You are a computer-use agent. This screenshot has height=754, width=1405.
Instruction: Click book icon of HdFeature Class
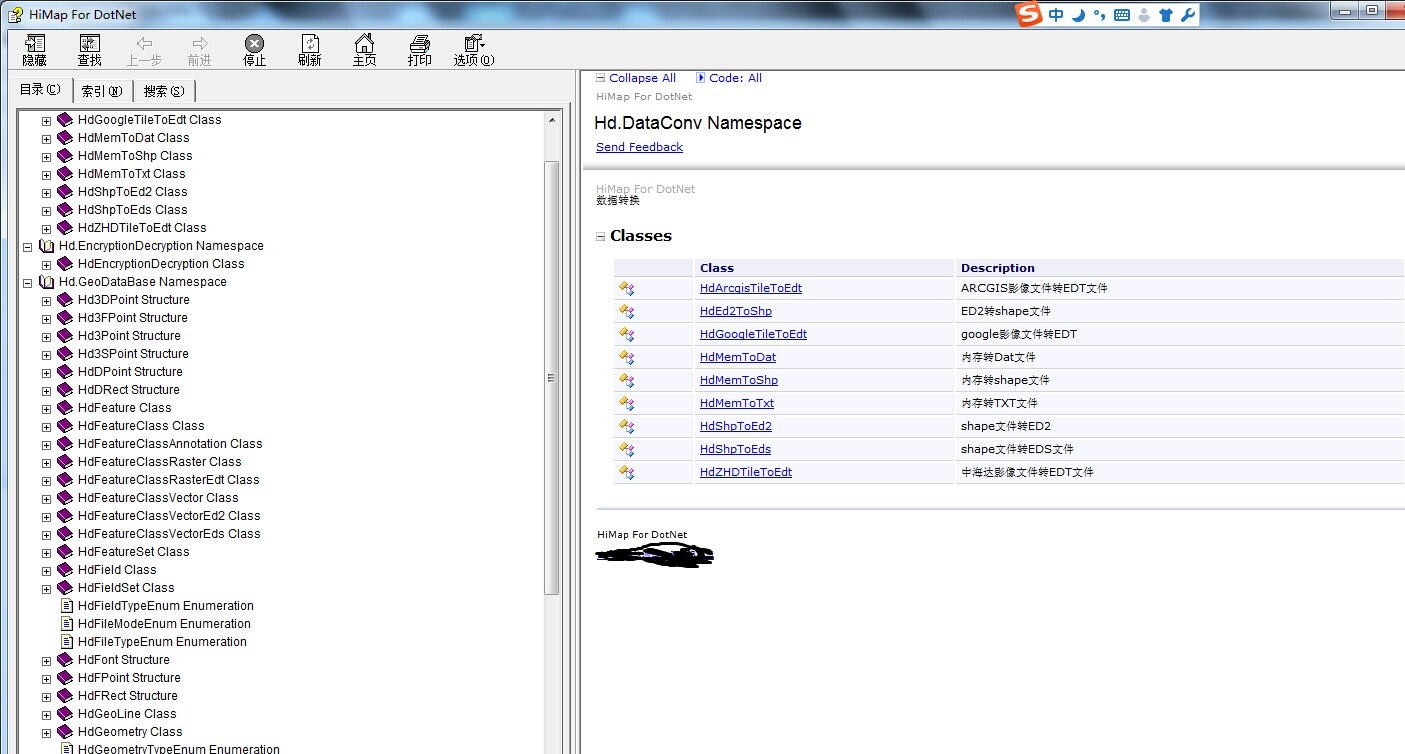65,408
